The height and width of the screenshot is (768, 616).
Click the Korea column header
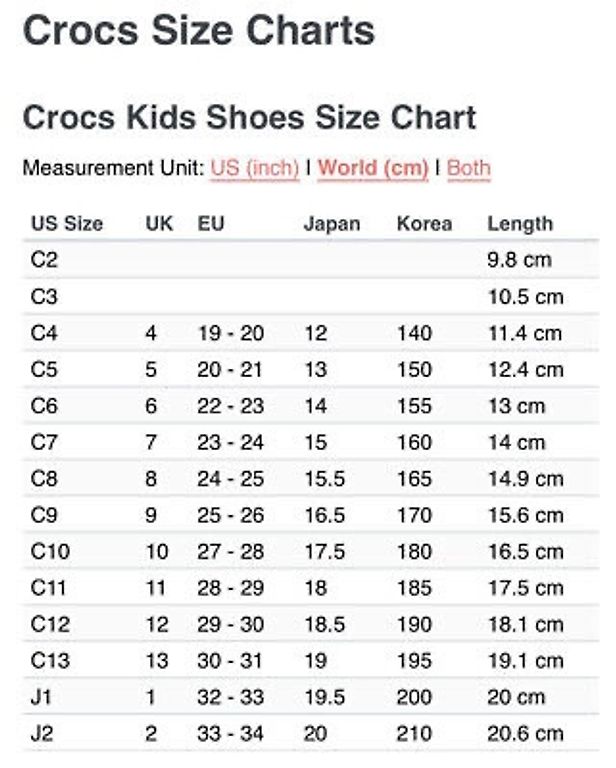coord(425,224)
